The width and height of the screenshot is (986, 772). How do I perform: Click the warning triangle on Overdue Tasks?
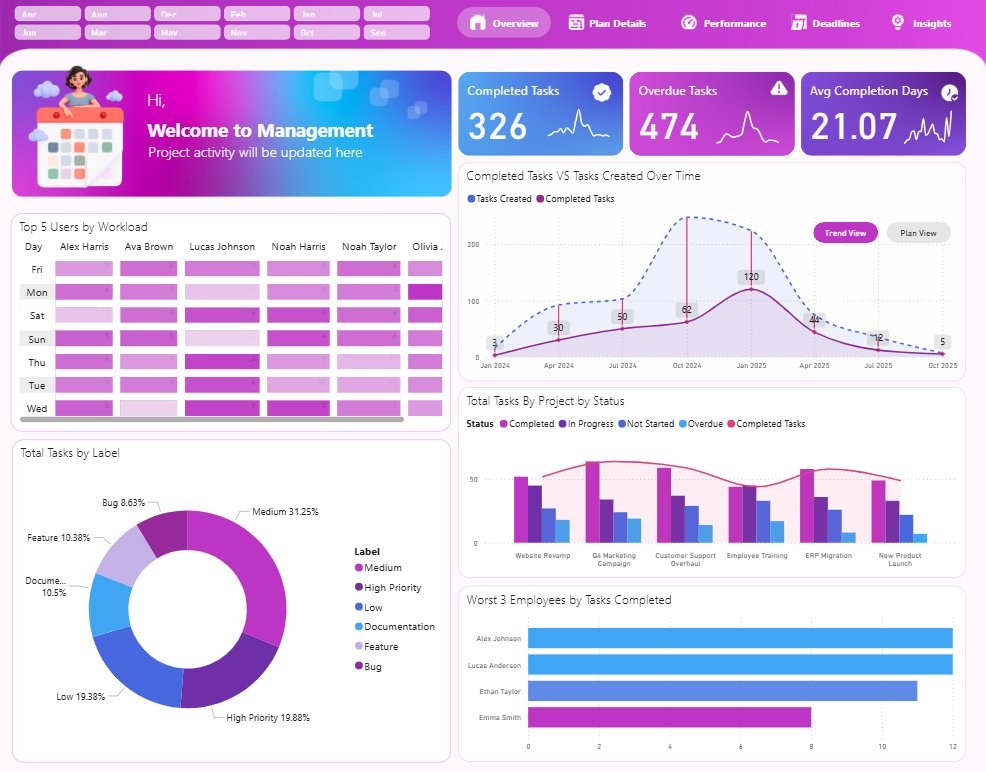click(x=778, y=89)
